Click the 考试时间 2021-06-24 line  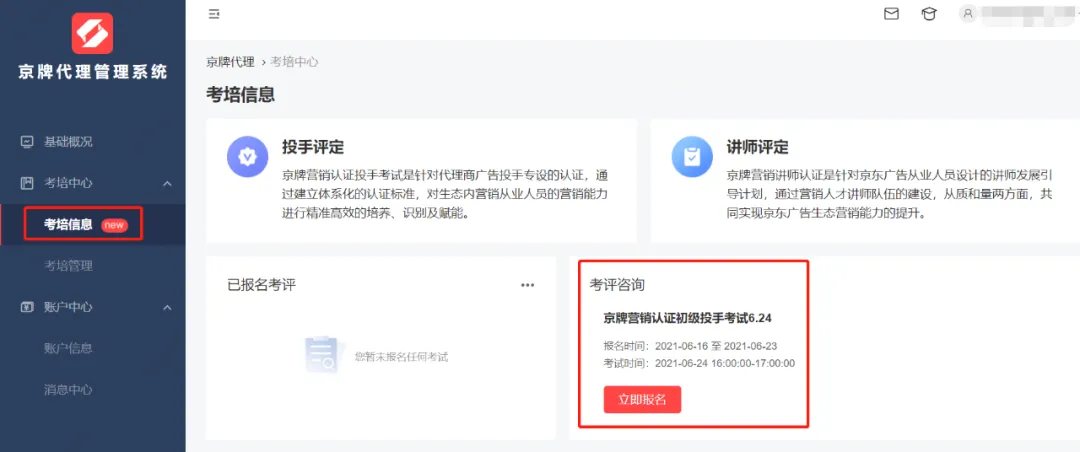pyautogui.click(x=699, y=363)
